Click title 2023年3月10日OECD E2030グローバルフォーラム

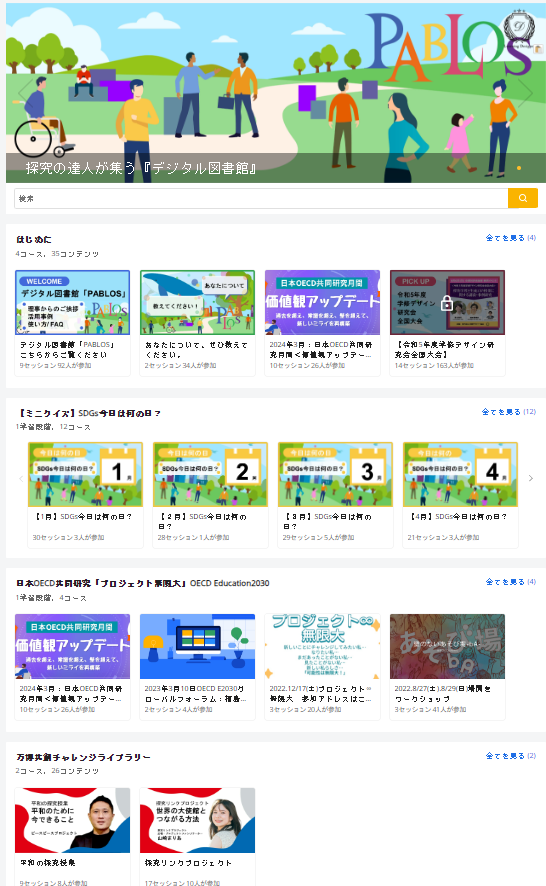(x=196, y=694)
